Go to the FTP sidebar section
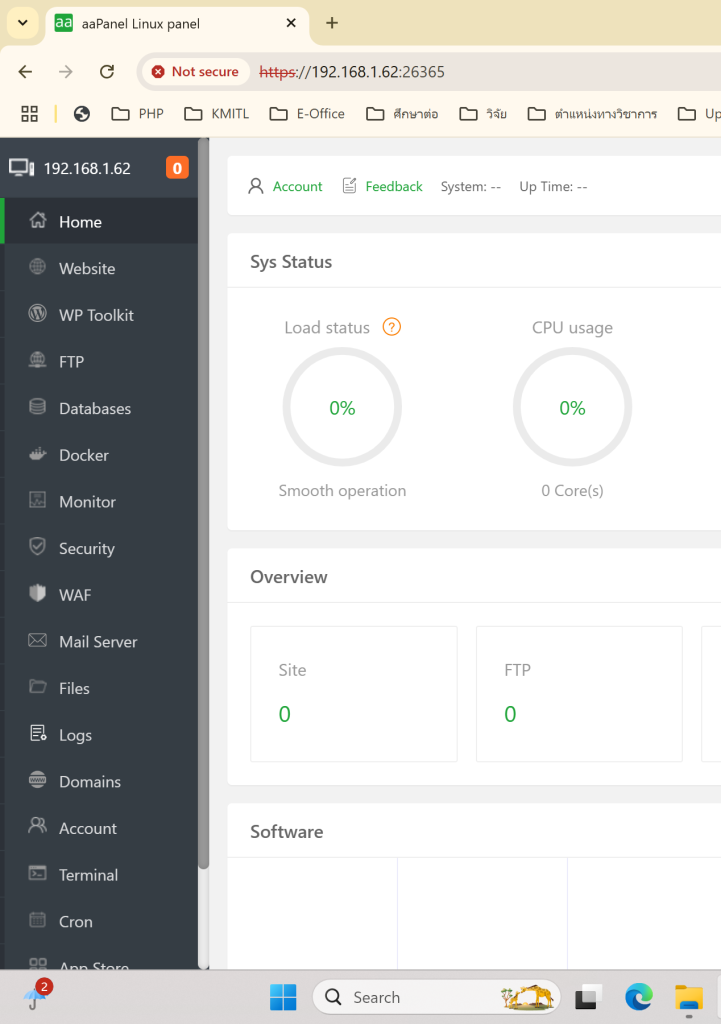Viewport: 721px width, 1024px height. (101, 362)
